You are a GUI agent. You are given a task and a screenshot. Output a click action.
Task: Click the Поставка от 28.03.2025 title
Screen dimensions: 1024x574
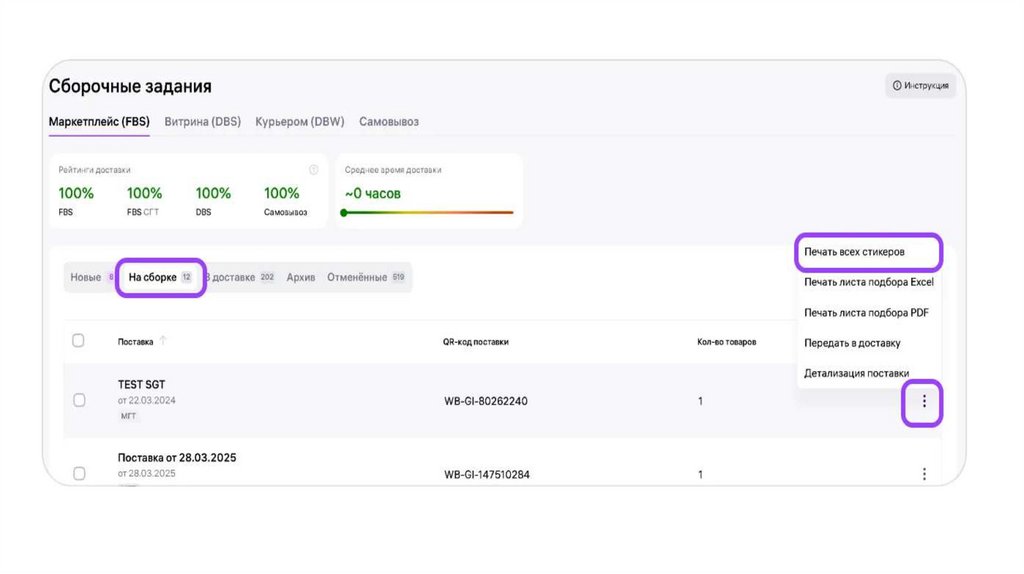177,458
